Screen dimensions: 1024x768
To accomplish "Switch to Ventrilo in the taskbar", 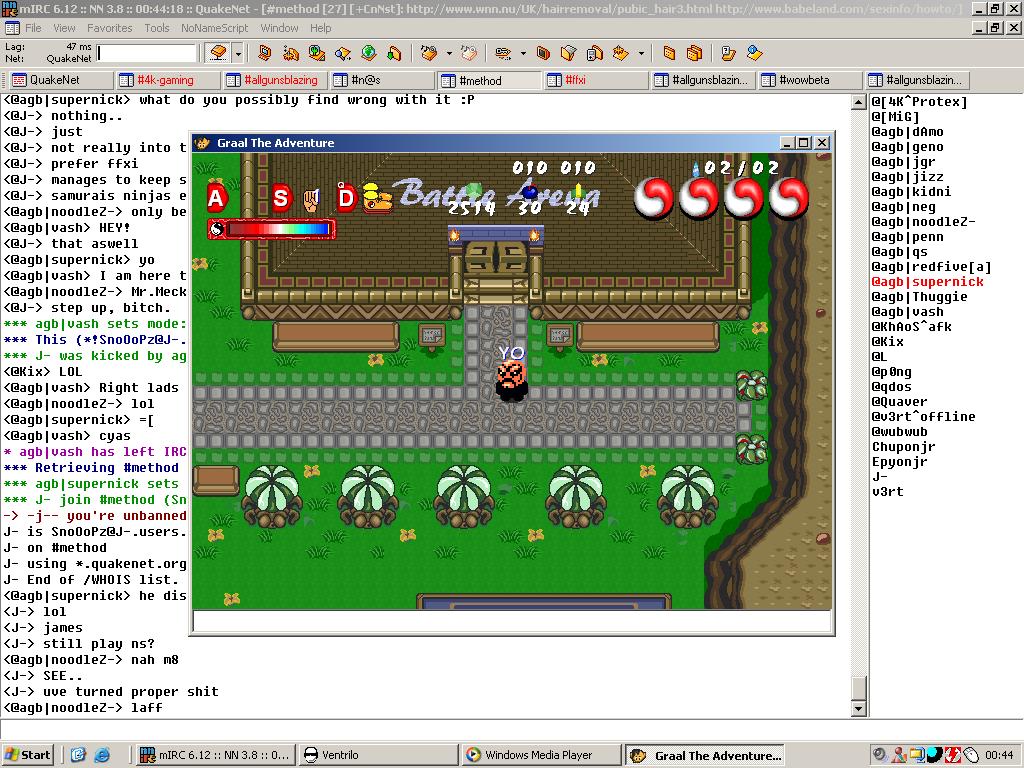I will click(x=378, y=755).
